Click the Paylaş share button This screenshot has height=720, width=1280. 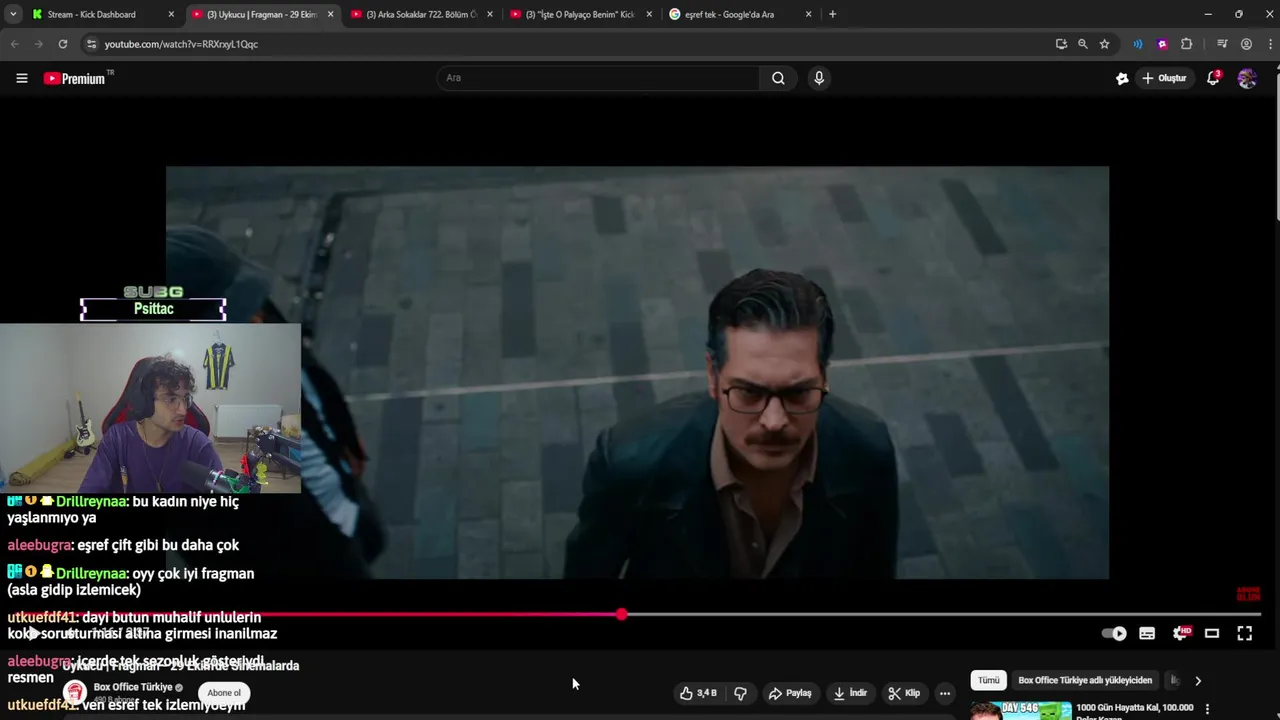790,693
